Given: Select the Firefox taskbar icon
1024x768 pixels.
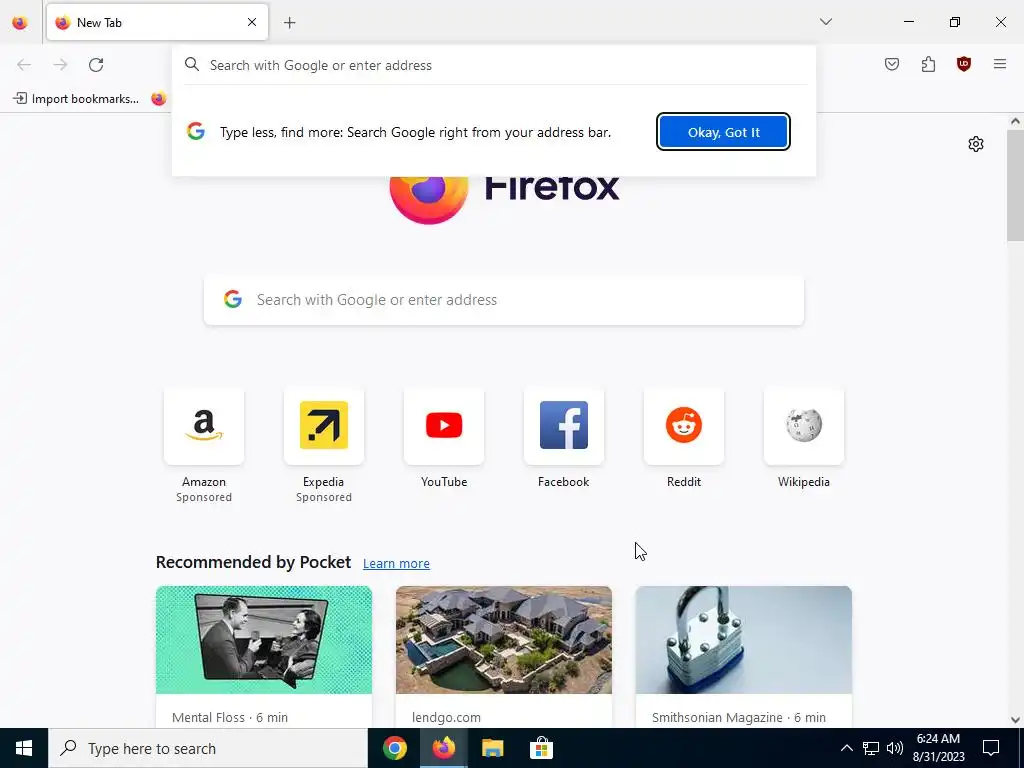Looking at the screenshot, I should coord(443,748).
